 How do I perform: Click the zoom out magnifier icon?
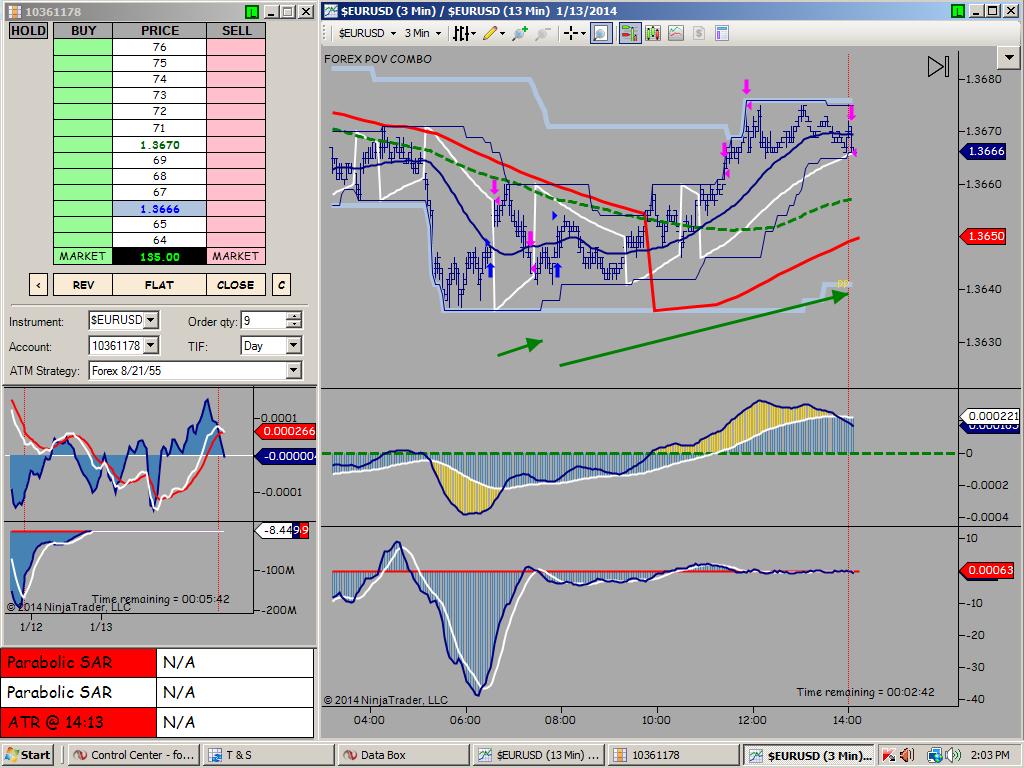click(x=542, y=33)
